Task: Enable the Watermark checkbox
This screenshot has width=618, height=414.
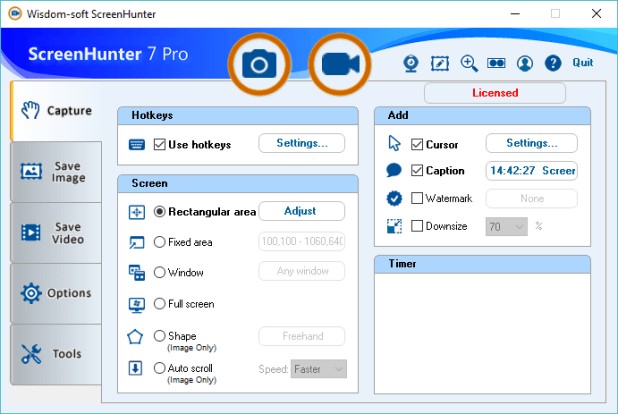Action: tap(417, 198)
